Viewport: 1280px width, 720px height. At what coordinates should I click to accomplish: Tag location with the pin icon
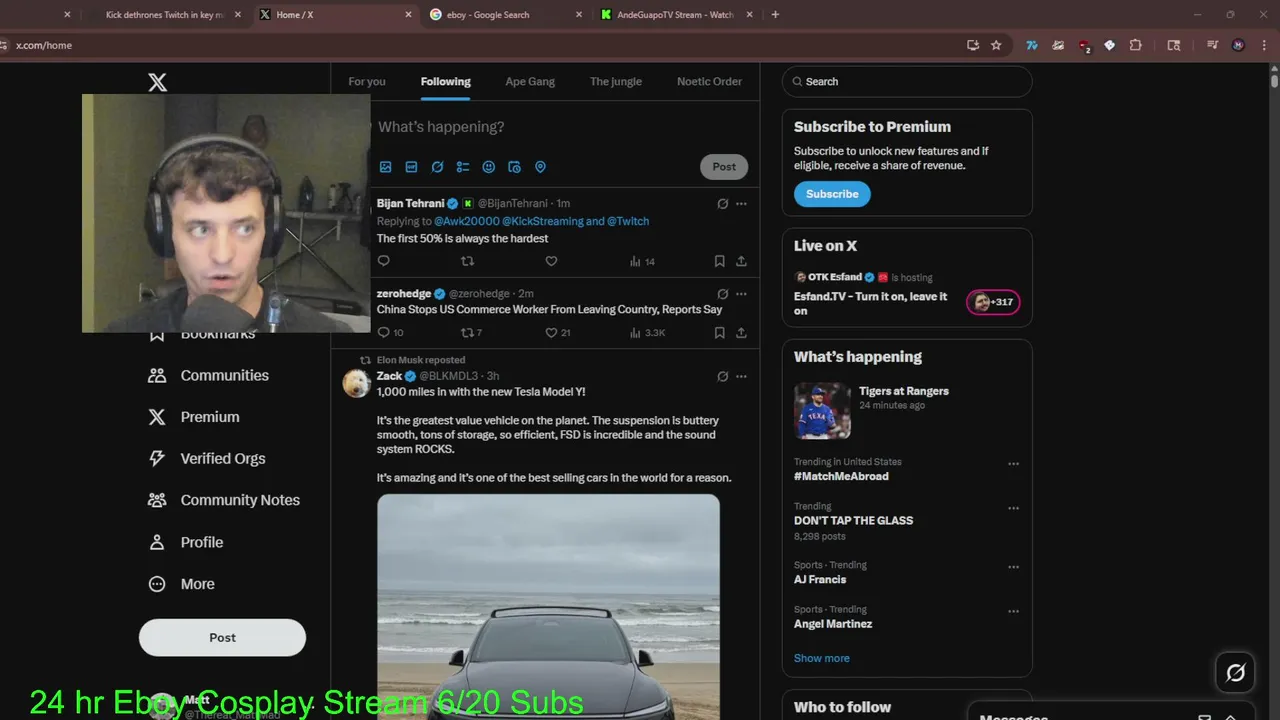541,167
